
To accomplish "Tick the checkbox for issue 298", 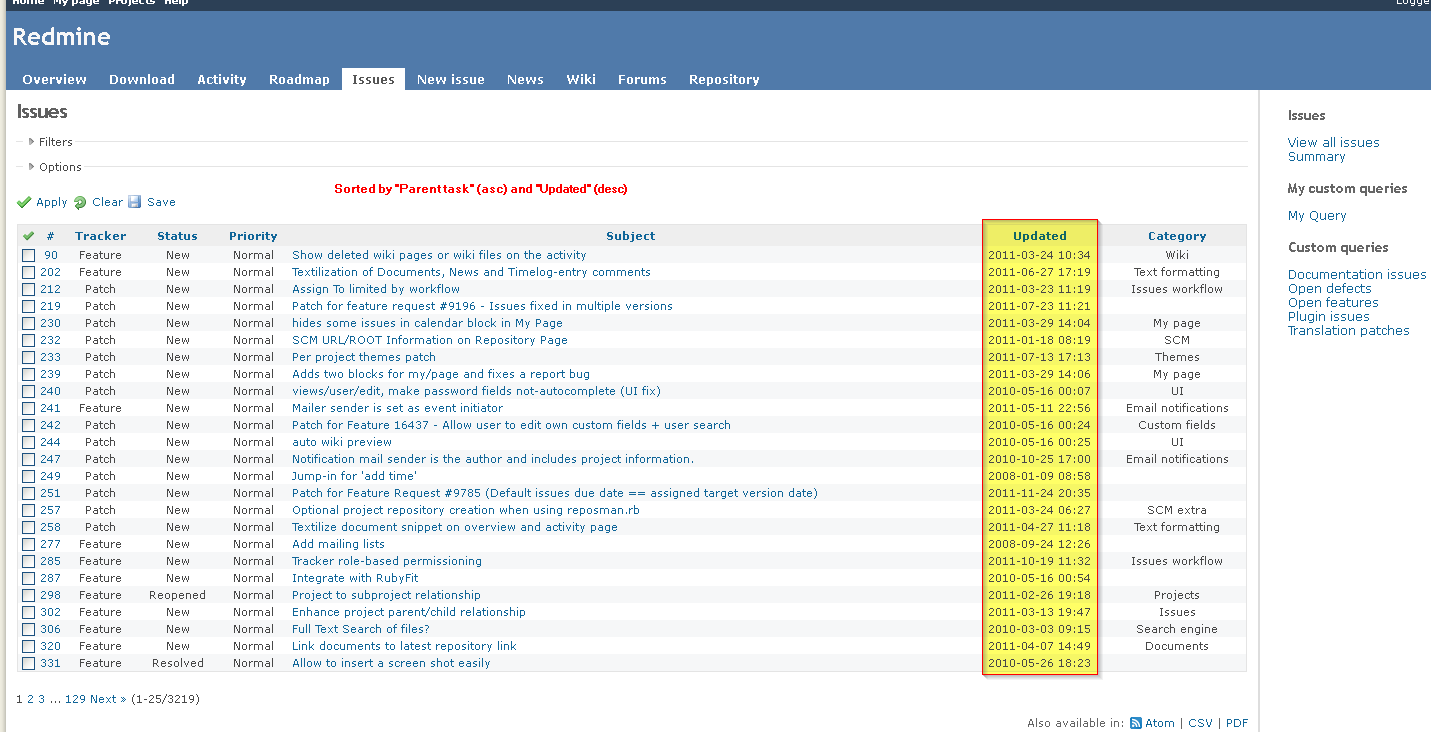I will point(28,596).
